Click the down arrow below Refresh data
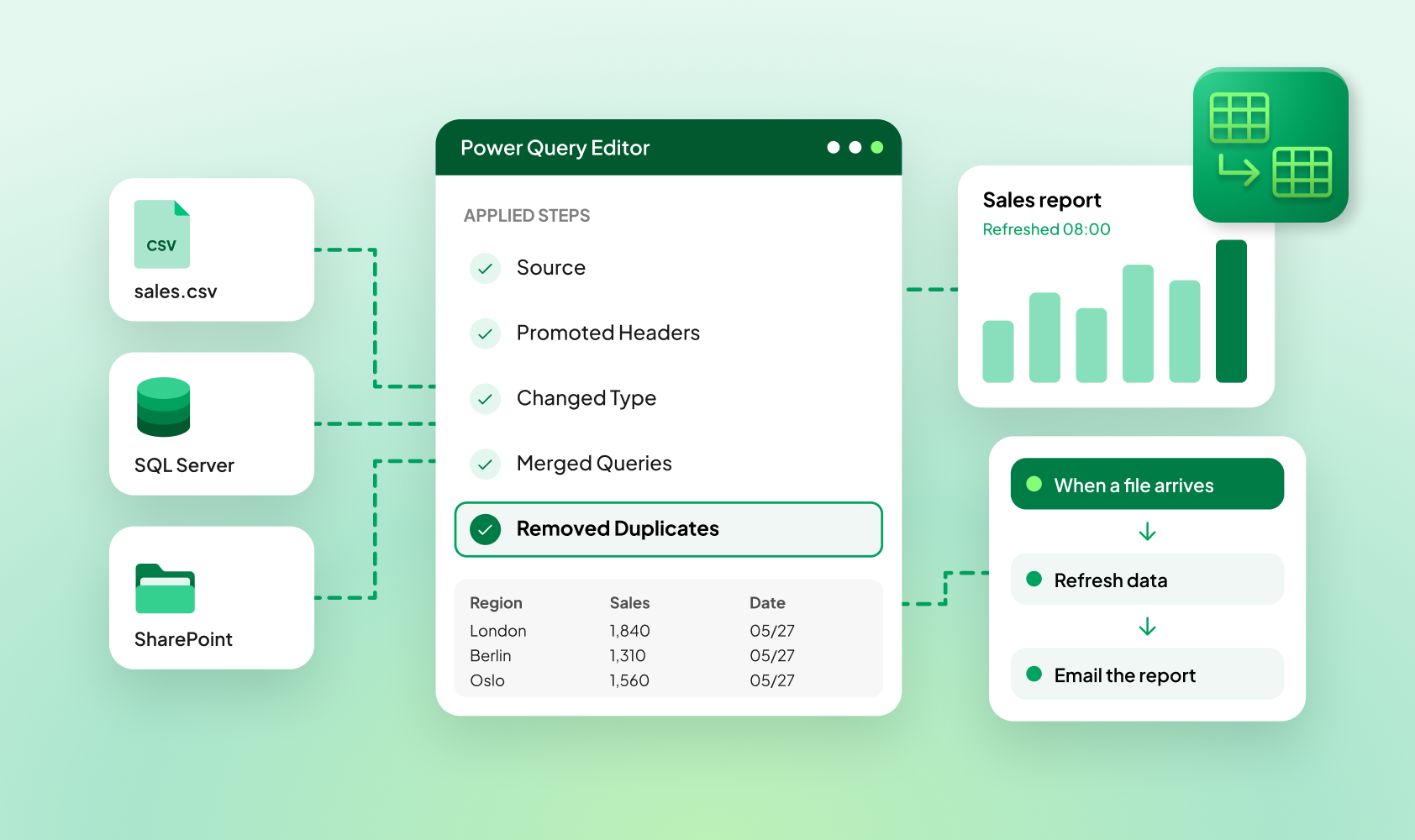Viewport: 1415px width, 840px height. point(1147,627)
